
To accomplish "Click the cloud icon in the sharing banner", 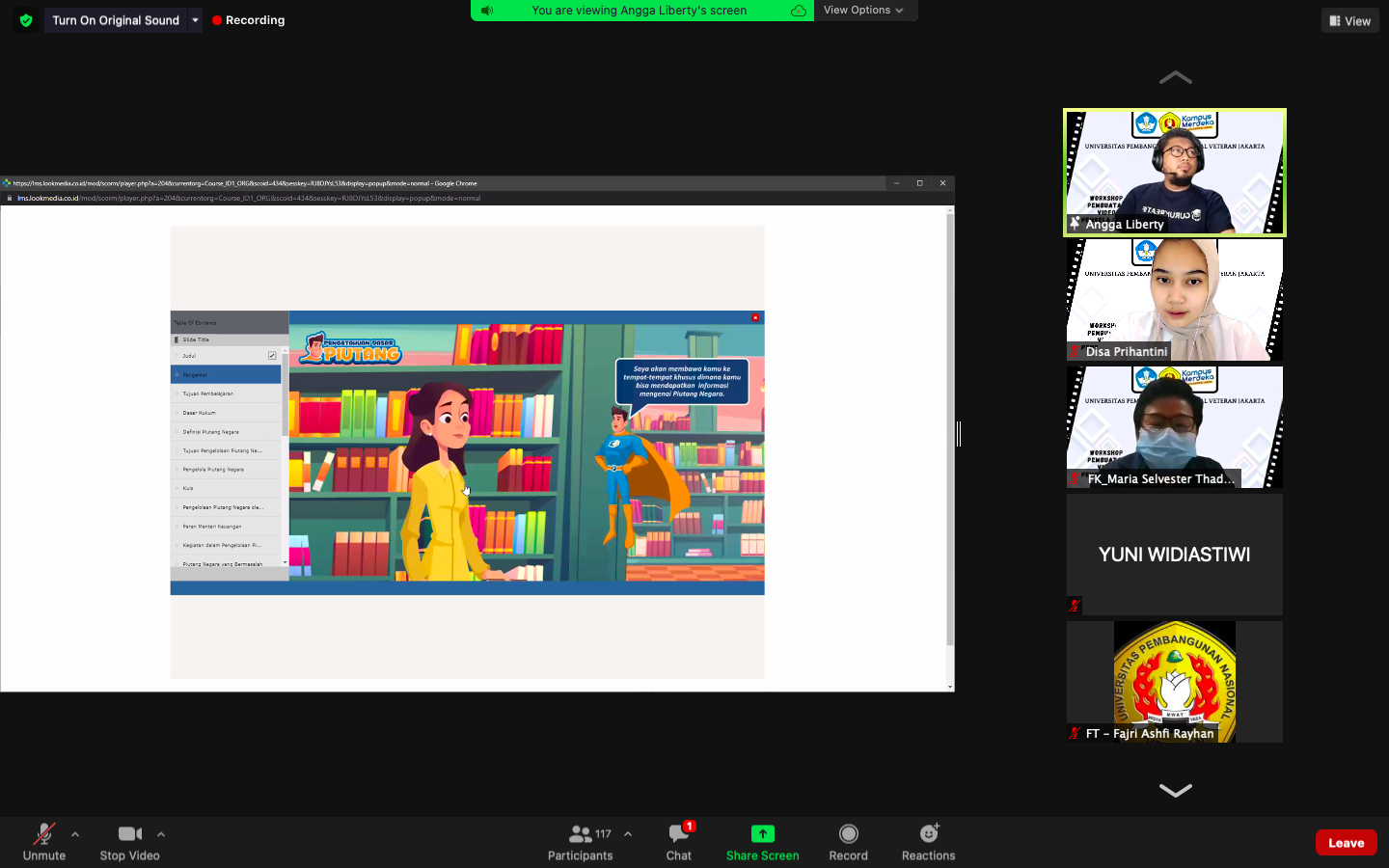I will pyautogui.click(x=798, y=11).
